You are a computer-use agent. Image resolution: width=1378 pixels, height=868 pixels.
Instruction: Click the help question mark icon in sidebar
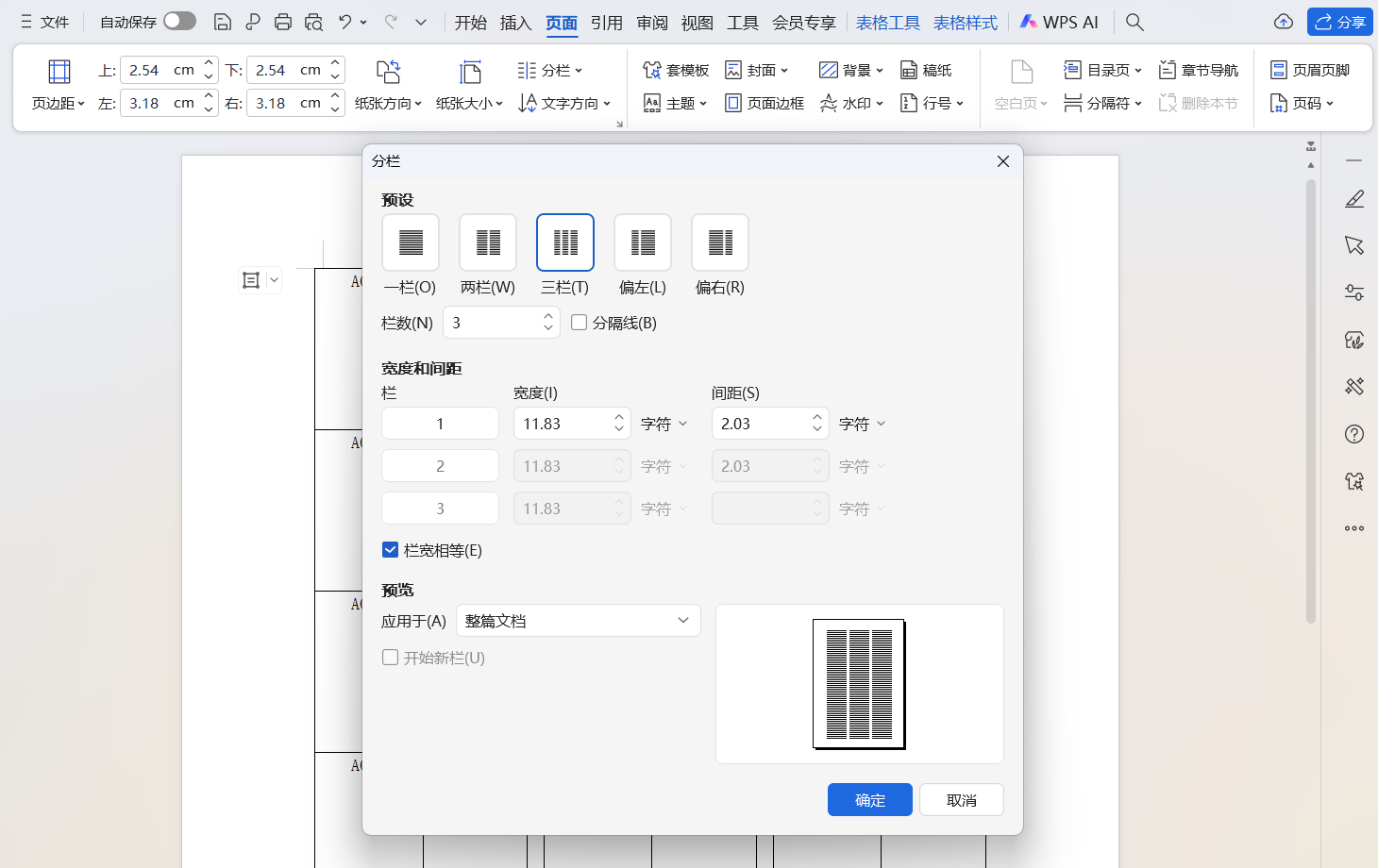point(1354,434)
